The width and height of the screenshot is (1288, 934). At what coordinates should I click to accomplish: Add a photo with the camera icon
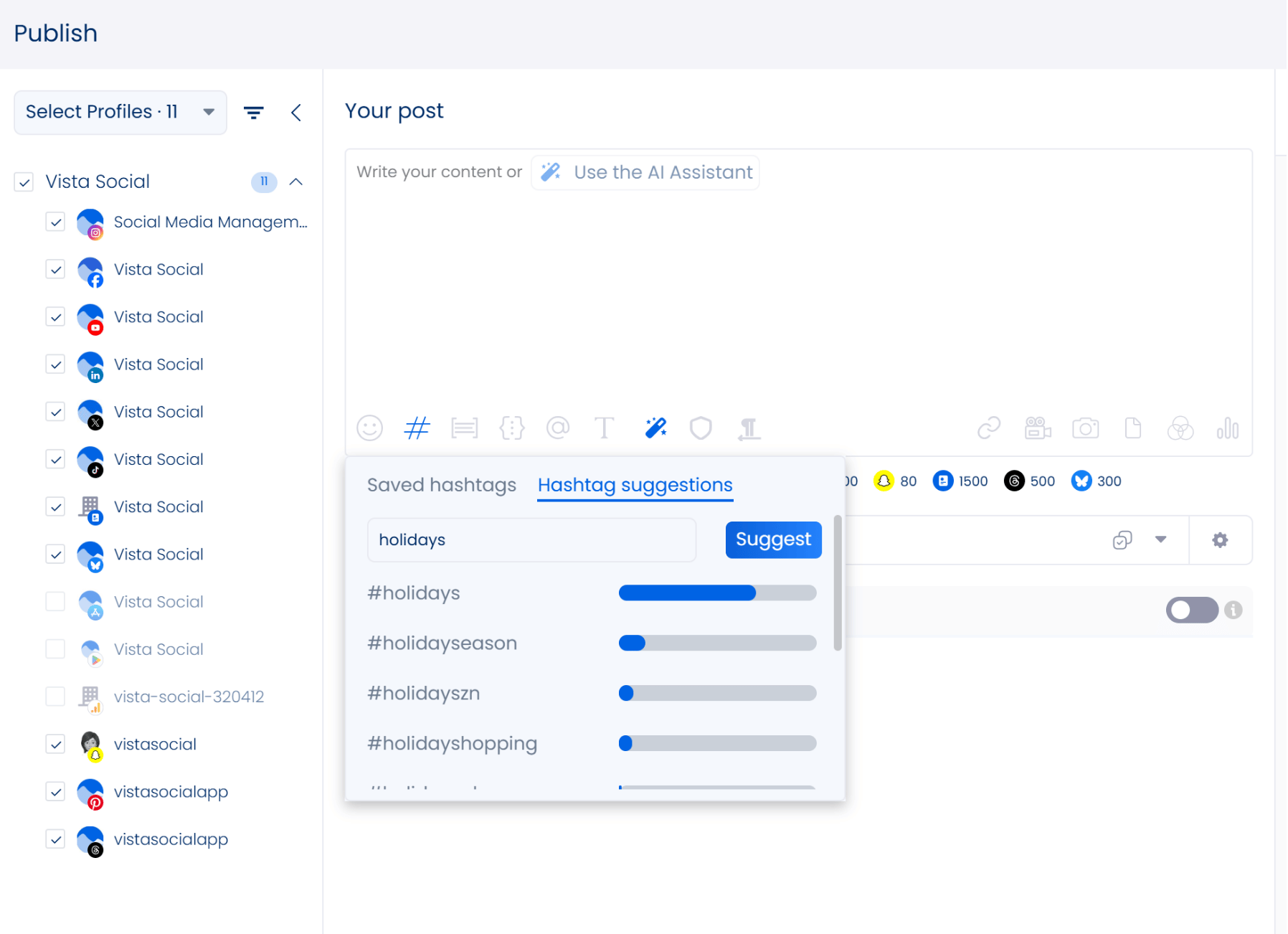tap(1085, 428)
